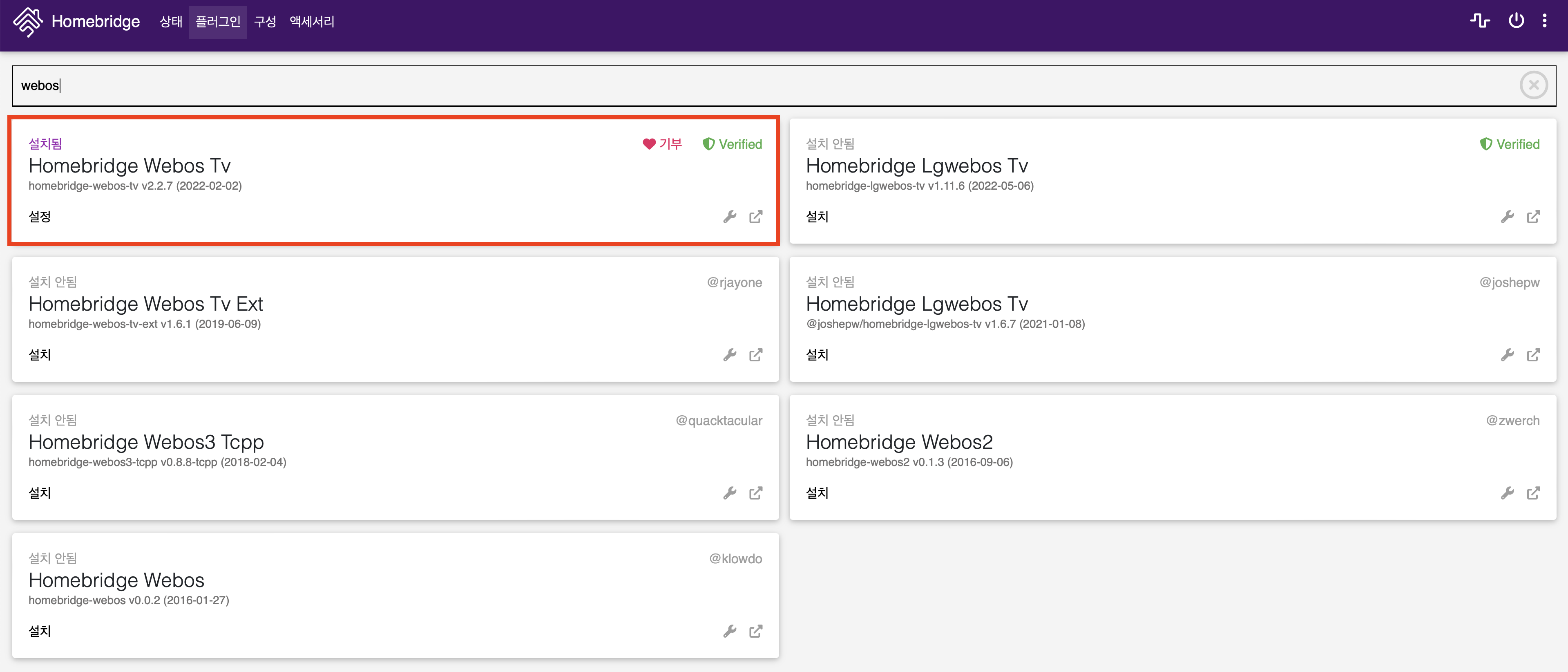Open the log viewer pulse icon in header
The width and height of the screenshot is (1568, 672).
click(x=1480, y=21)
